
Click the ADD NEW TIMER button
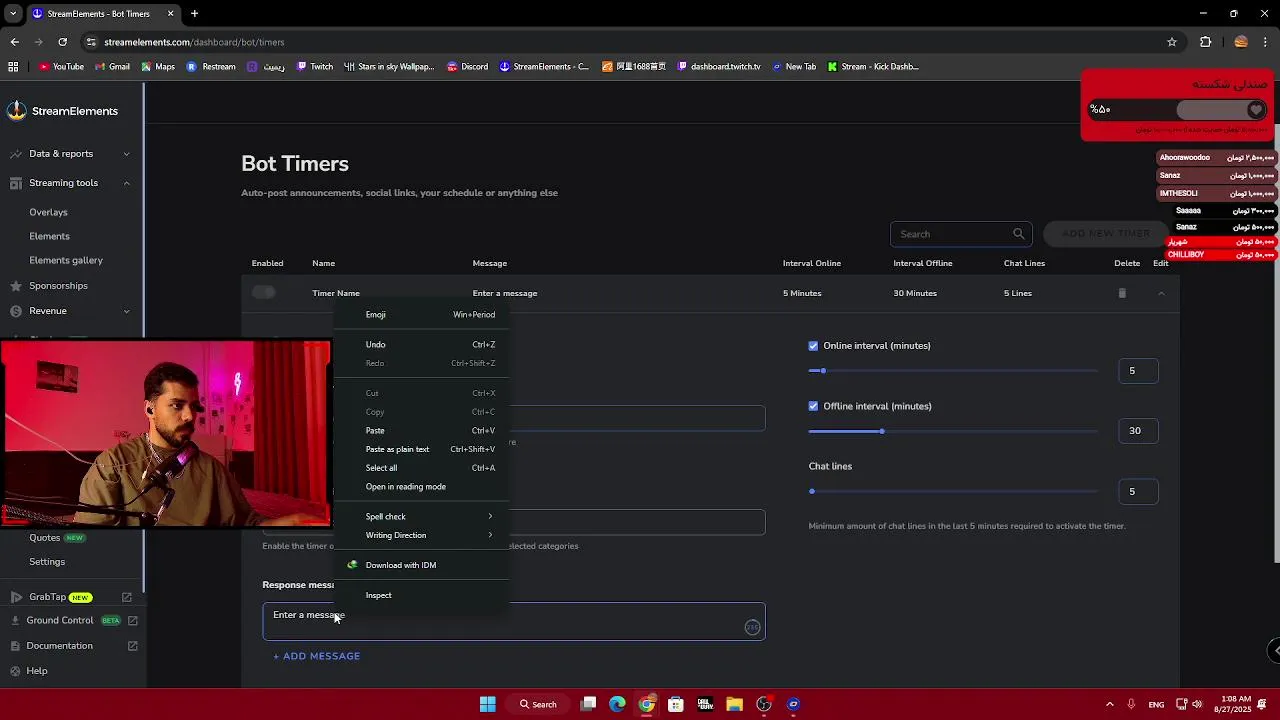[x=1105, y=234]
